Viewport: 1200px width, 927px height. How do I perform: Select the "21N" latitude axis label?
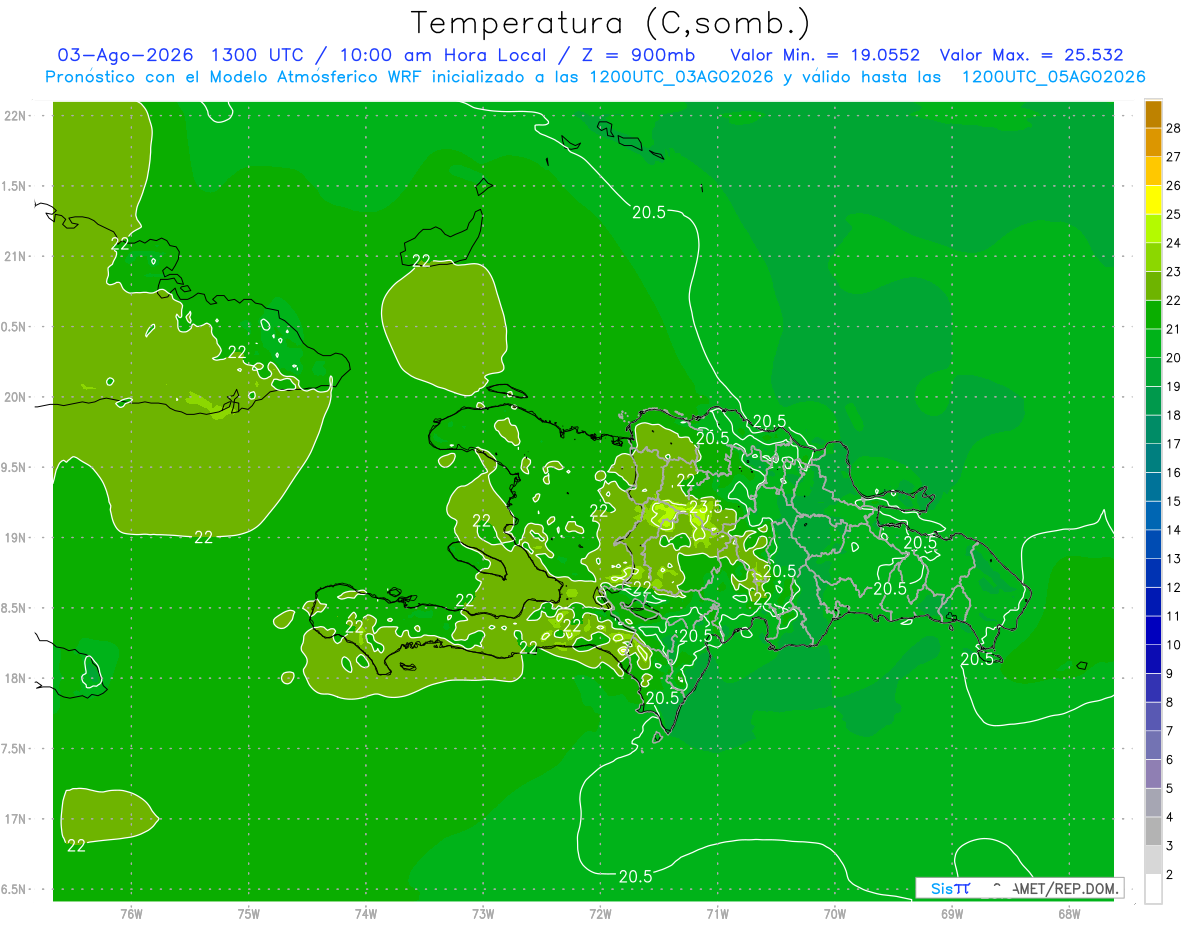click(x=15, y=256)
